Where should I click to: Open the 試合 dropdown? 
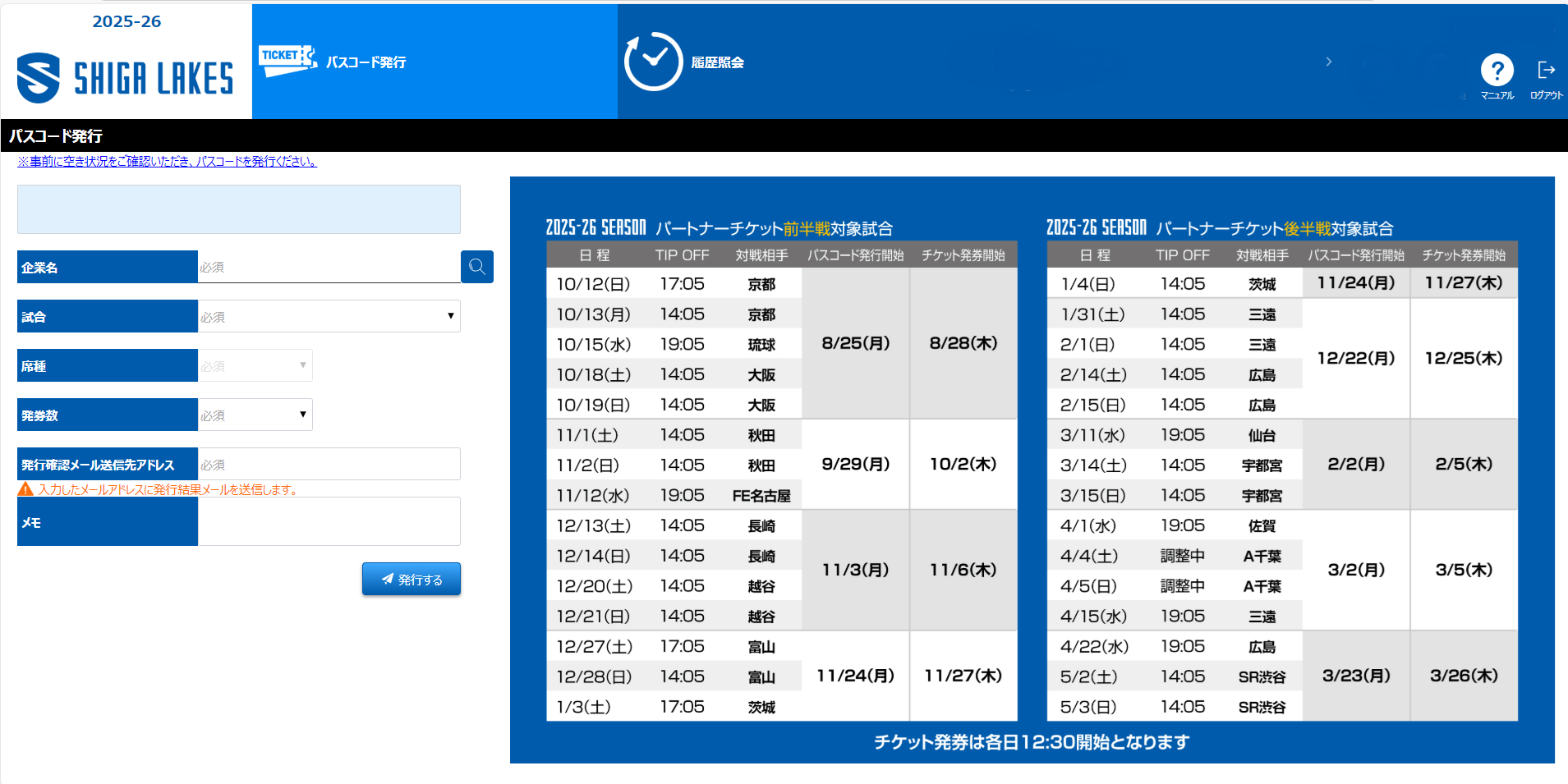pyautogui.click(x=329, y=316)
